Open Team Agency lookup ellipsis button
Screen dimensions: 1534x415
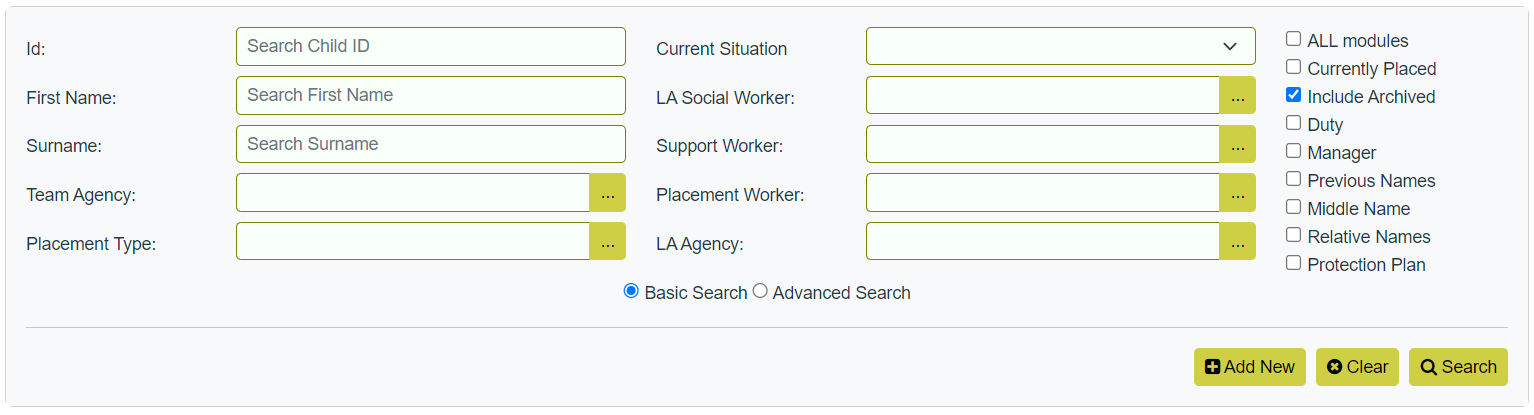[x=607, y=193]
